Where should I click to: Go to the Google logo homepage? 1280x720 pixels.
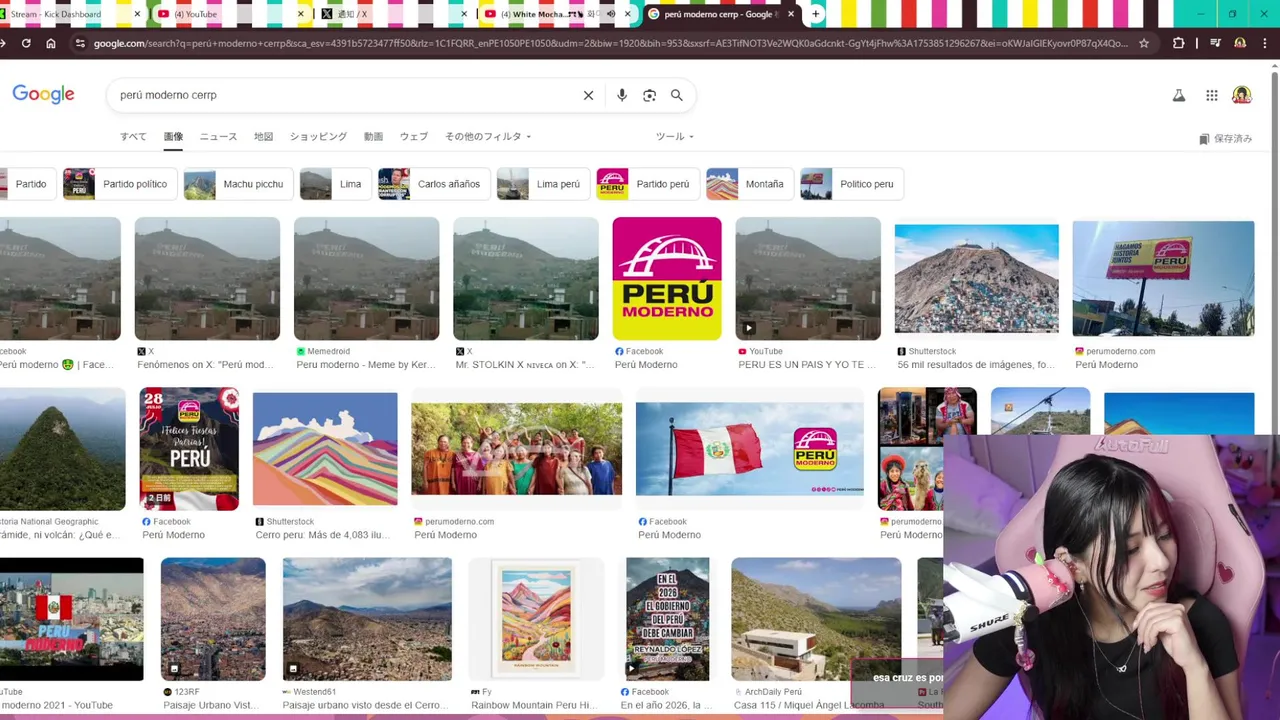click(43, 94)
